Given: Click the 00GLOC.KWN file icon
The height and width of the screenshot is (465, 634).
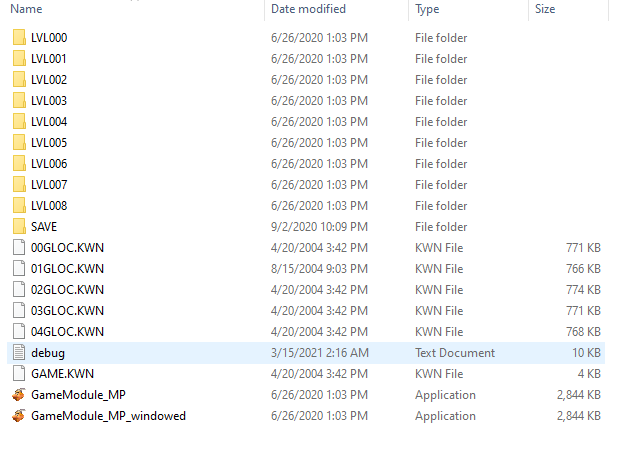Looking at the screenshot, I should [19, 247].
